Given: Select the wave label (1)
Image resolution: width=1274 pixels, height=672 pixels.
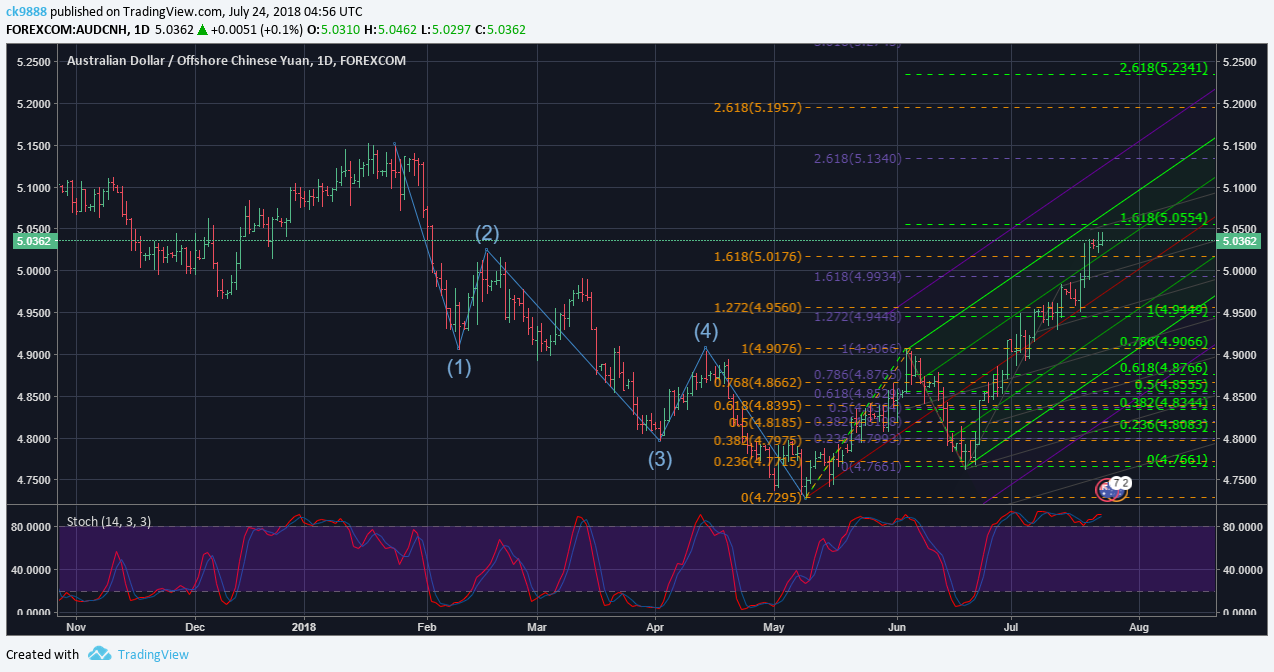Looking at the screenshot, I should tap(459, 367).
